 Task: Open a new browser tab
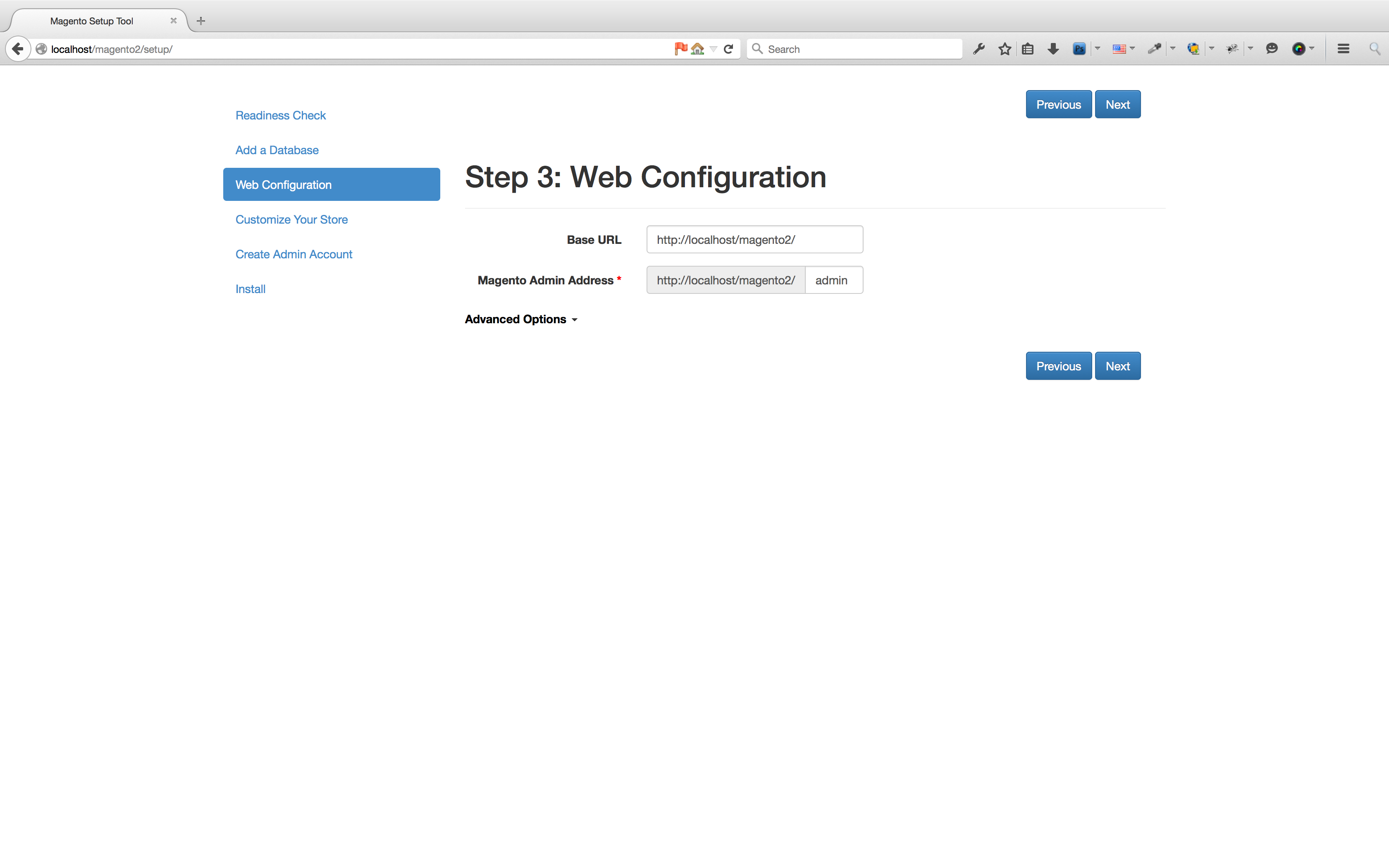pyautogui.click(x=201, y=21)
